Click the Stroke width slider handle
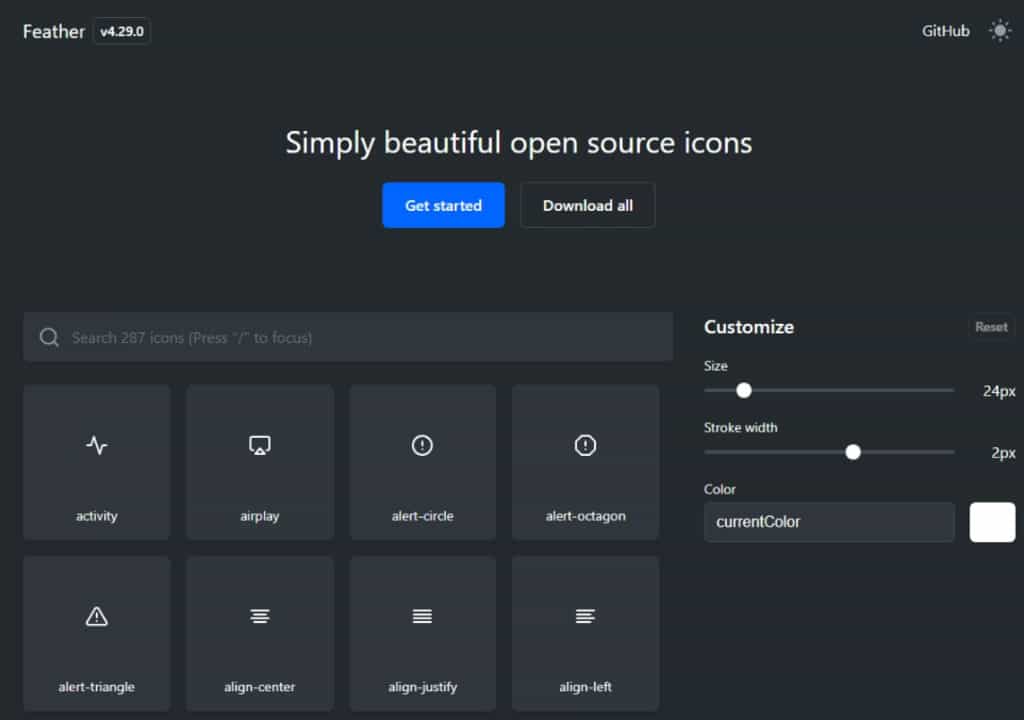The height and width of the screenshot is (720, 1024). pyautogui.click(x=853, y=452)
